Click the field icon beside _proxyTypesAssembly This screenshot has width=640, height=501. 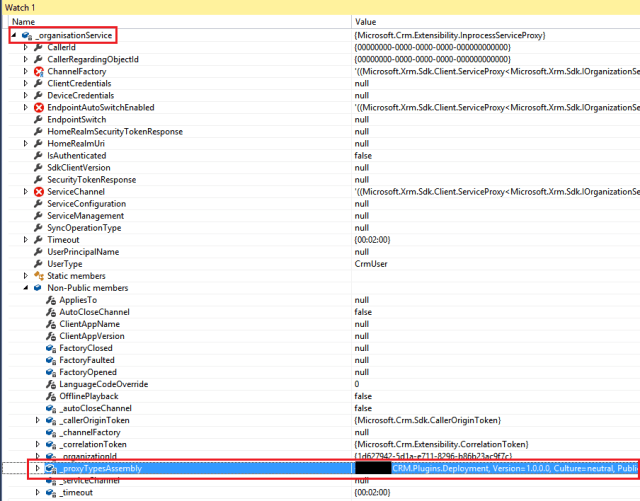coord(50,467)
